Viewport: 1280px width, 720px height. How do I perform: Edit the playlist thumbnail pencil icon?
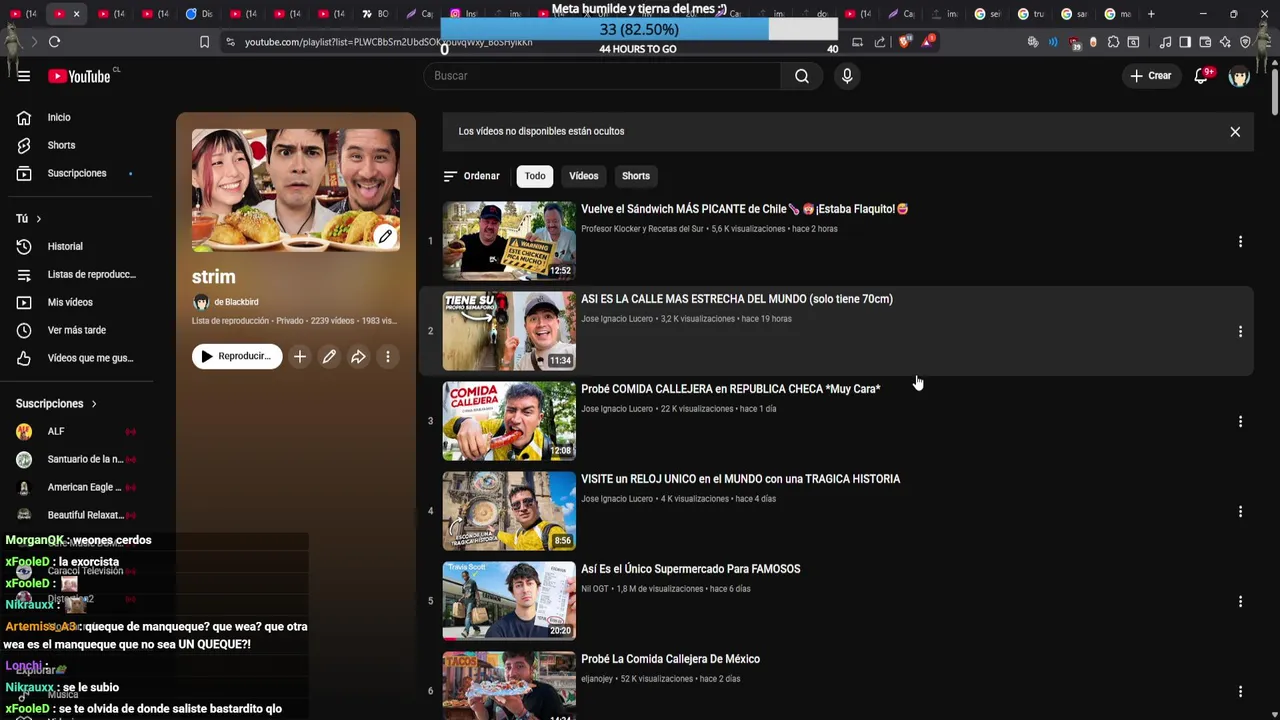click(385, 236)
